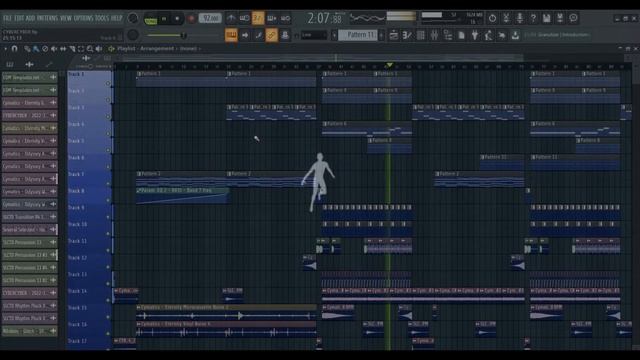
Task: Toggle pattern/song mode switch
Action: [151, 19]
